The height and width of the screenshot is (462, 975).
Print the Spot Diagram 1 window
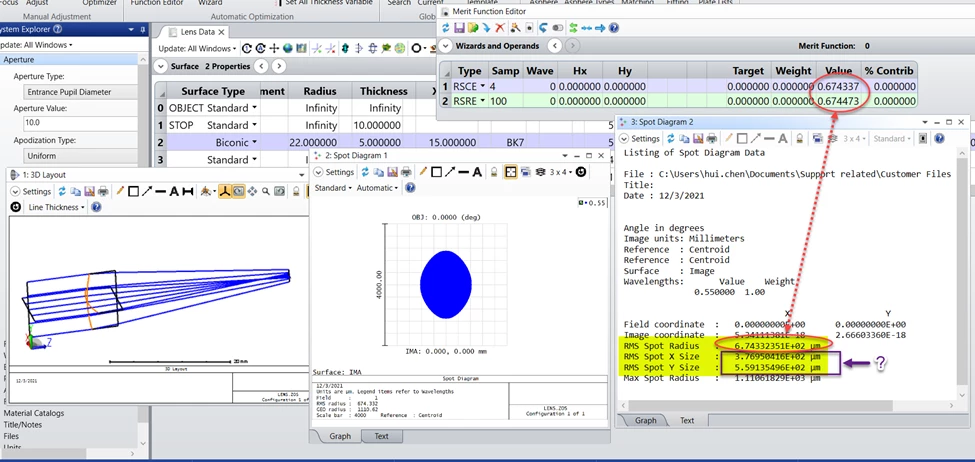pos(406,172)
